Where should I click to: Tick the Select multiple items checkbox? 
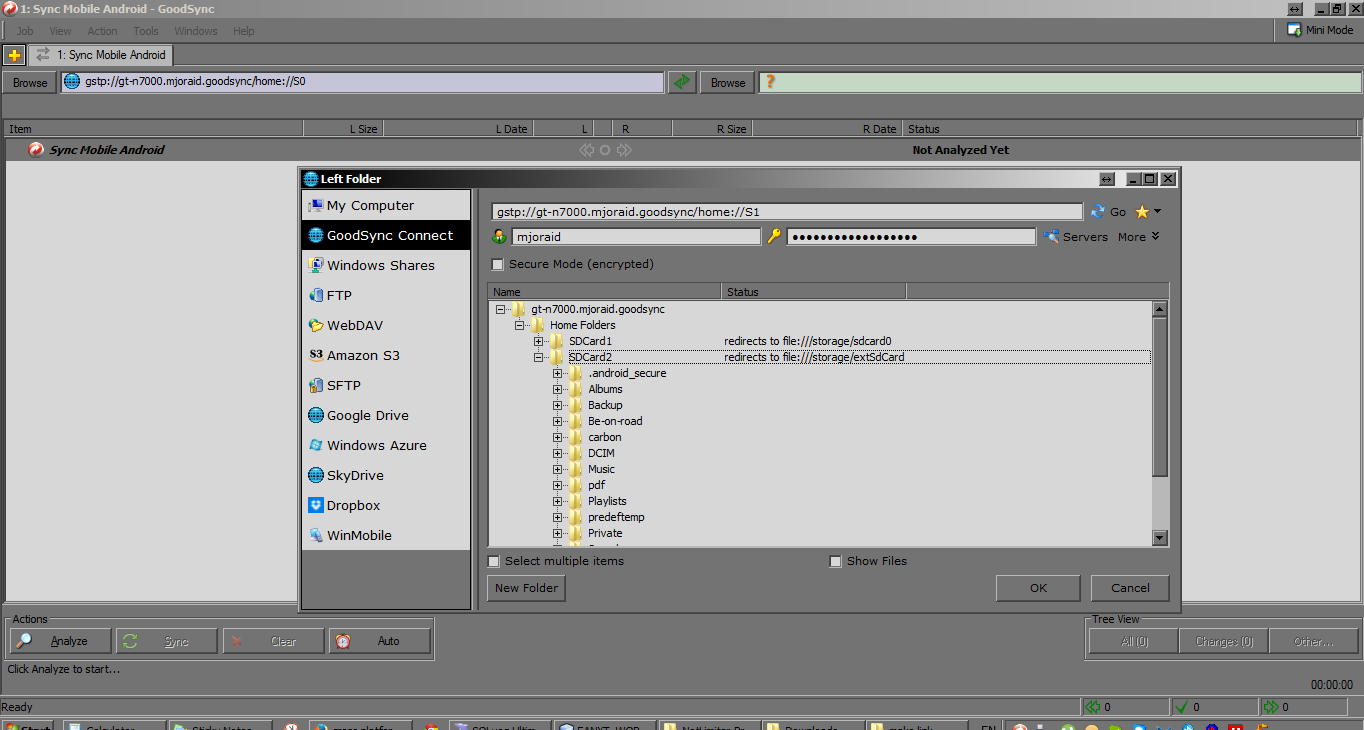[x=494, y=561]
